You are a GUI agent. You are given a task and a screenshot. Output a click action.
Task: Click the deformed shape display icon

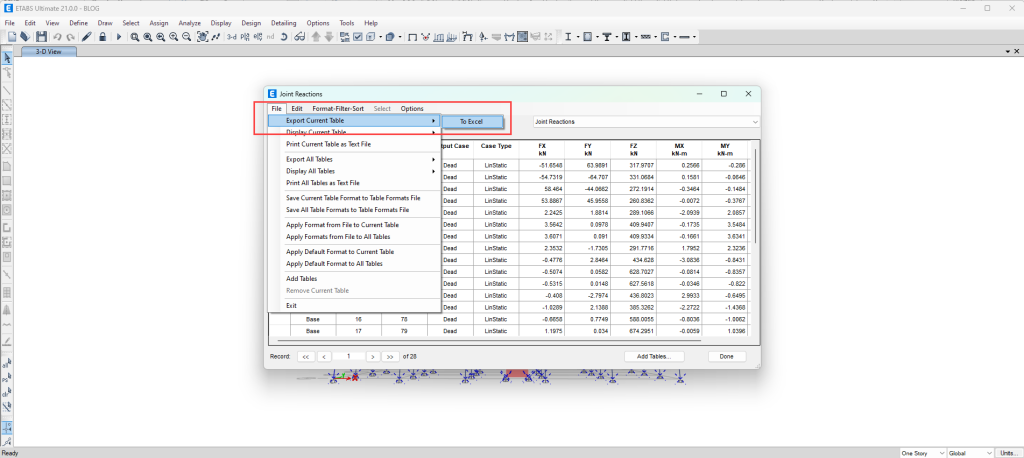pos(426,37)
